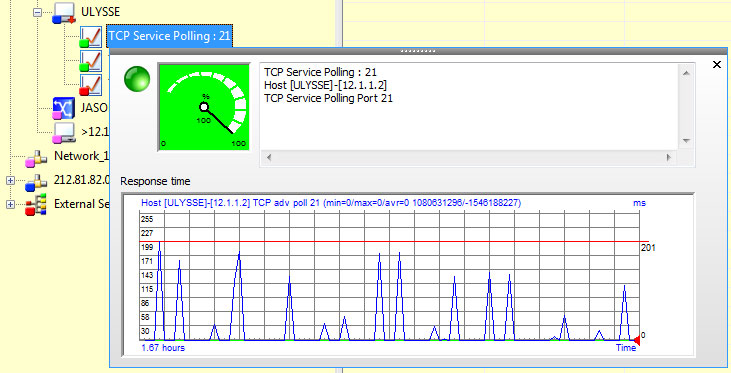Click the JASO switch device icon

(63, 108)
